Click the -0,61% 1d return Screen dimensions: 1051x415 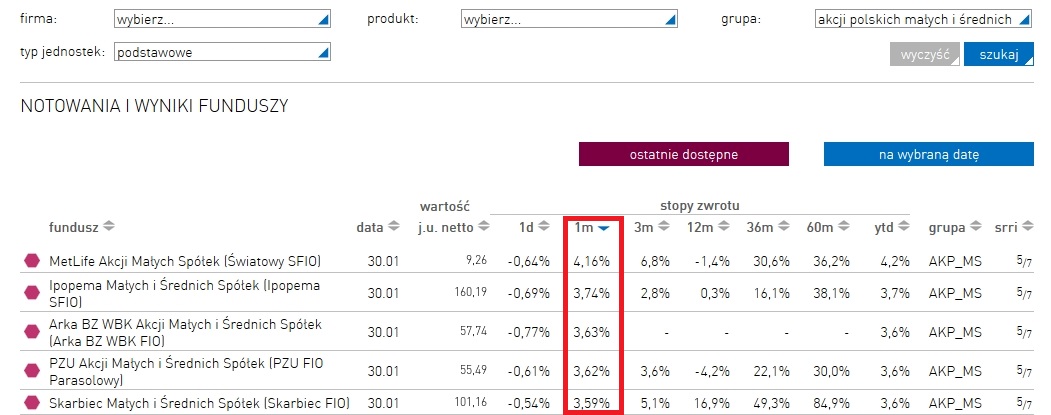point(529,371)
